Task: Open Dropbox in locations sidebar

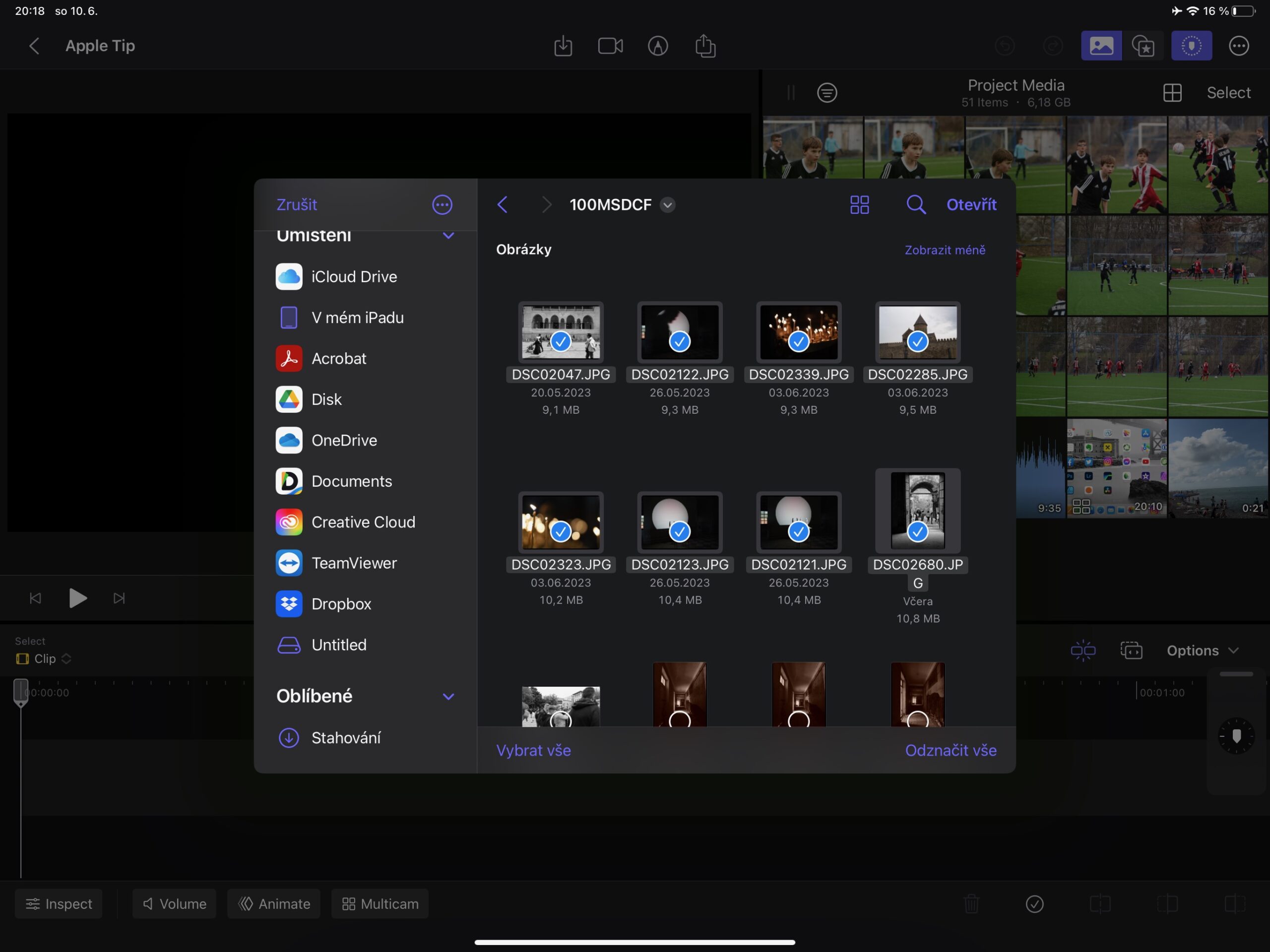Action: tap(341, 603)
